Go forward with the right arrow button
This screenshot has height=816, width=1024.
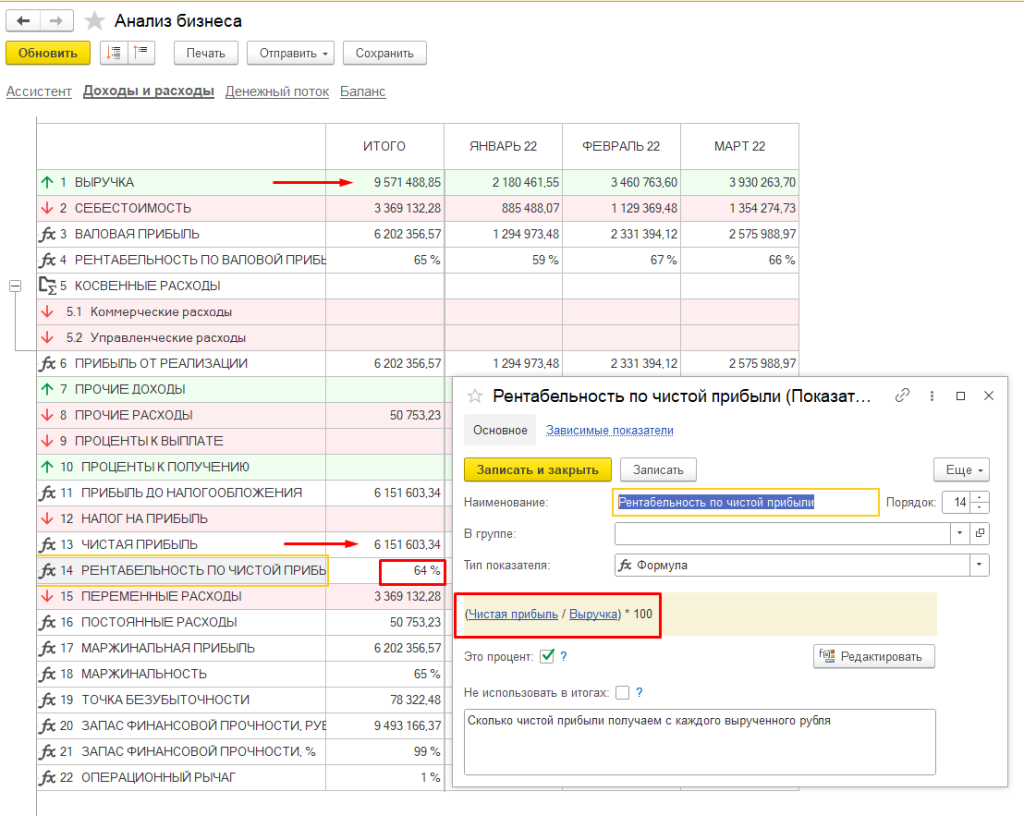56,21
